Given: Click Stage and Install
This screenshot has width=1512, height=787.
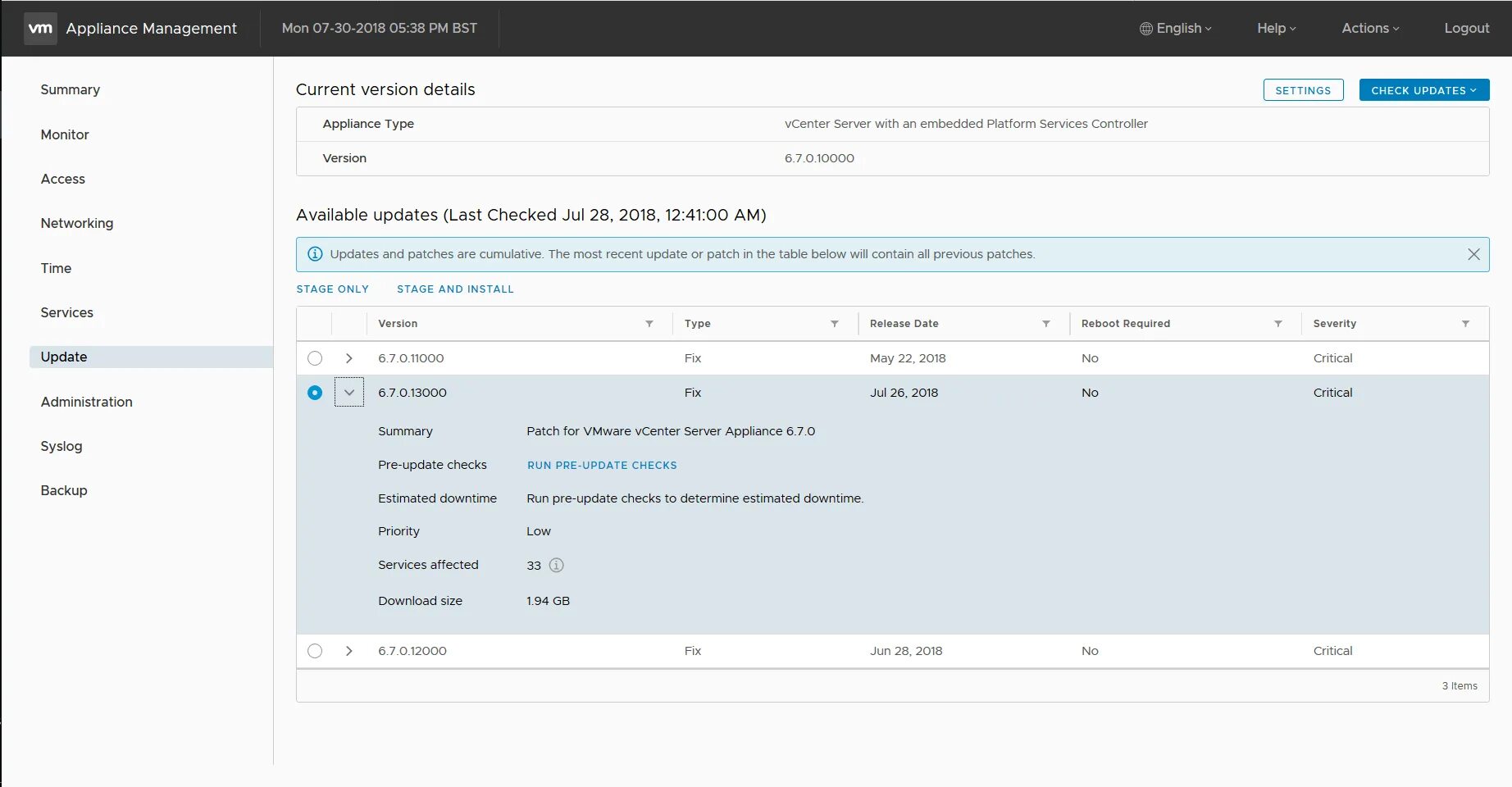Looking at the screenshot, I should (x=455, y=289).
